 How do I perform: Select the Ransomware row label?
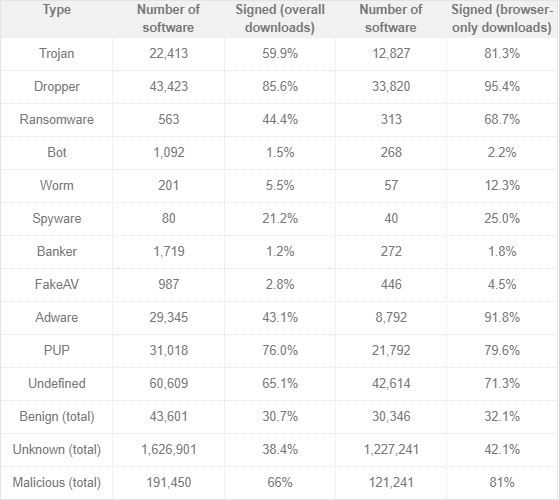point(57,119)
